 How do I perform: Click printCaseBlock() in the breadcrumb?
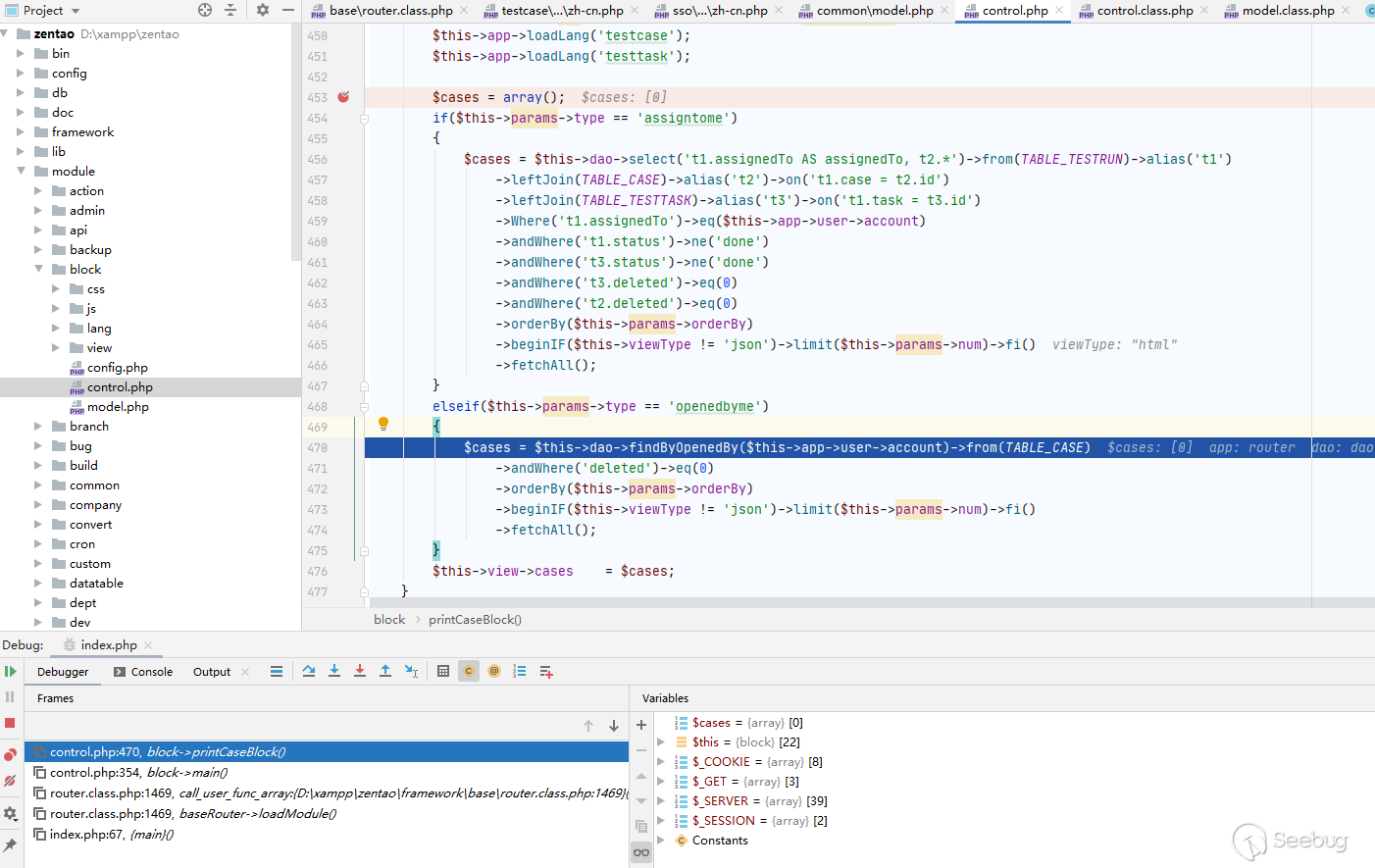[x=475, y=620]
